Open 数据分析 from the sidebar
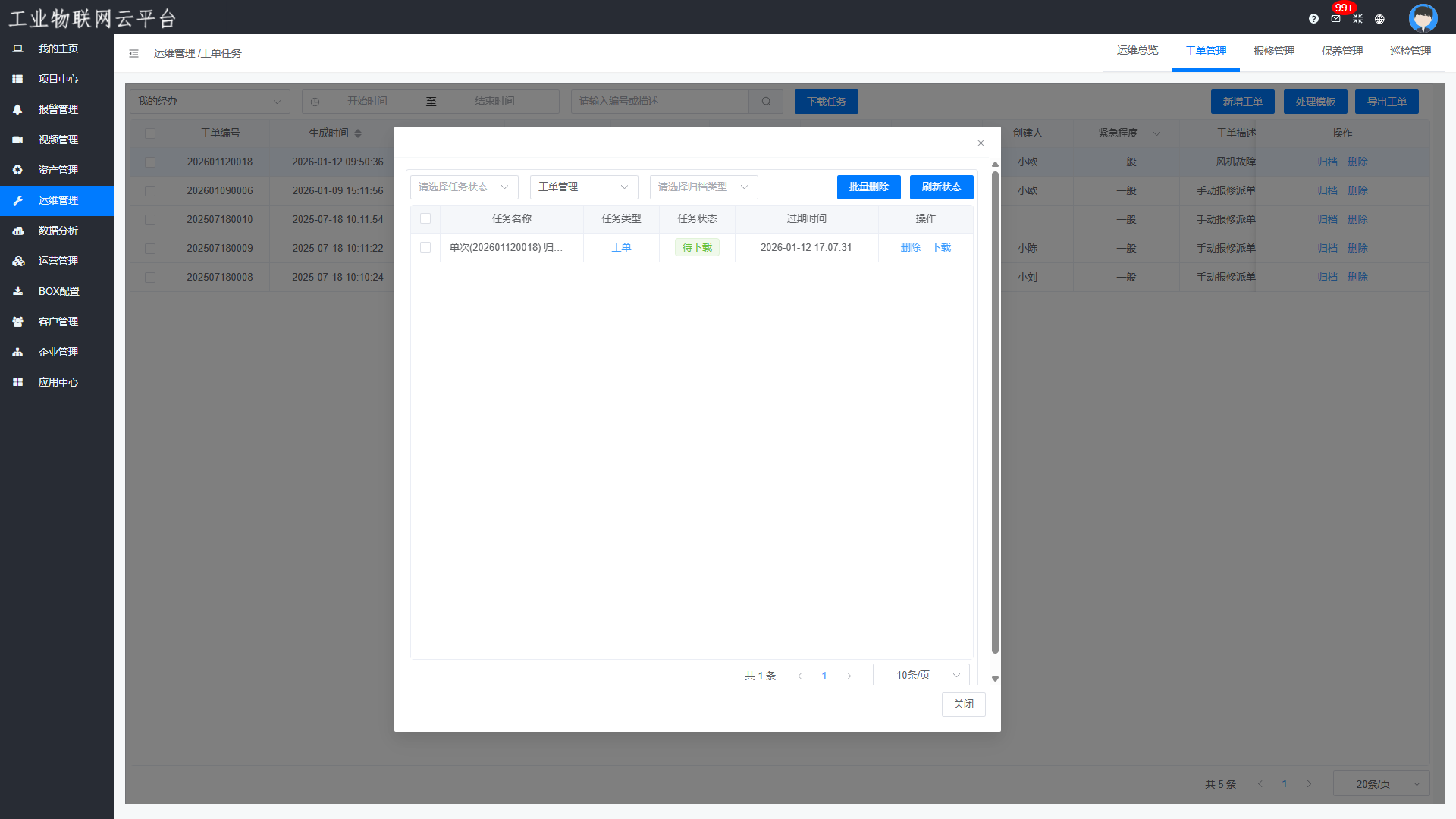This screenshot has width=1456, height=819. [58, 231]
